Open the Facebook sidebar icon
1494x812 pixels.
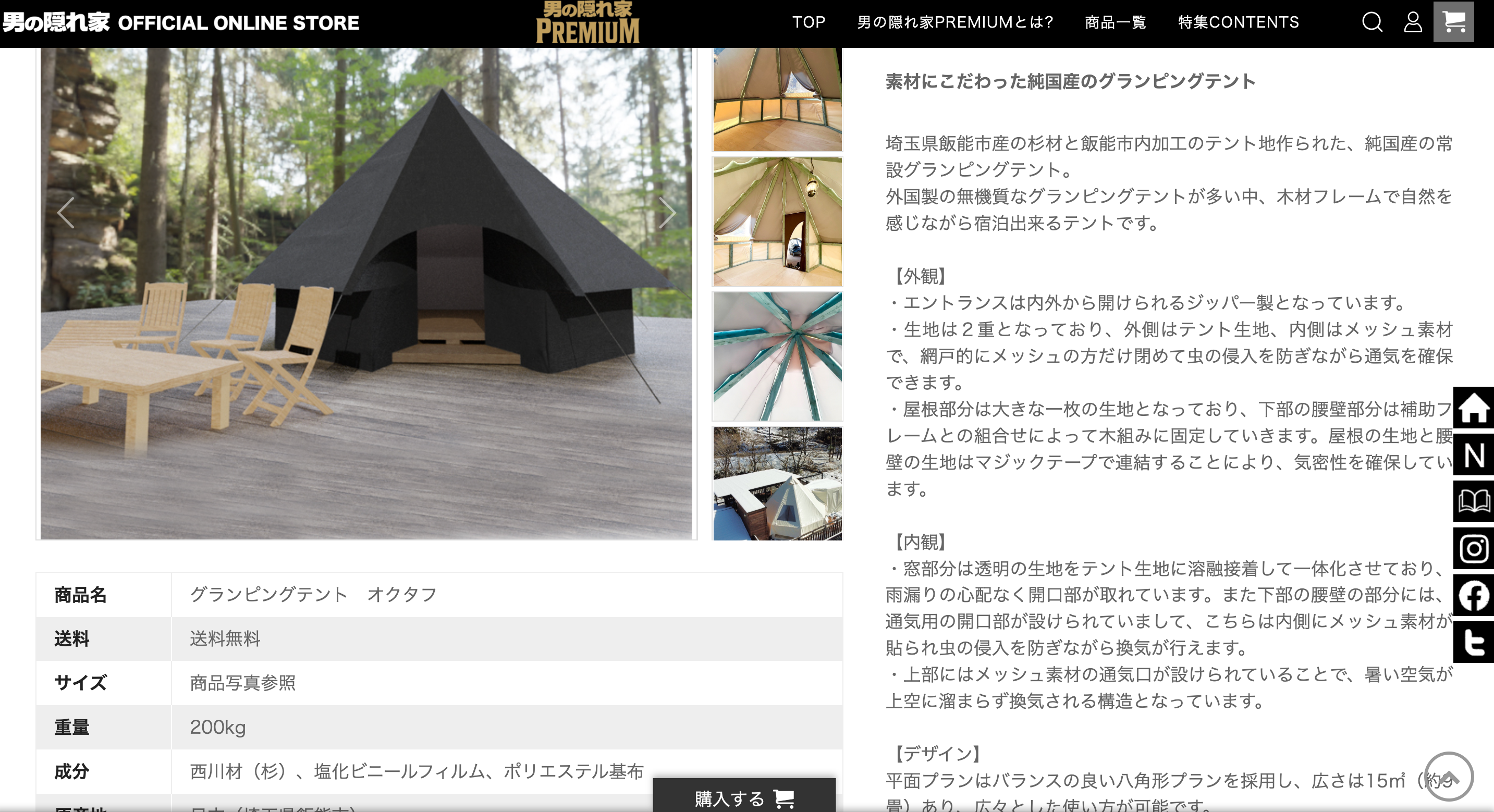click(1473, 596)
